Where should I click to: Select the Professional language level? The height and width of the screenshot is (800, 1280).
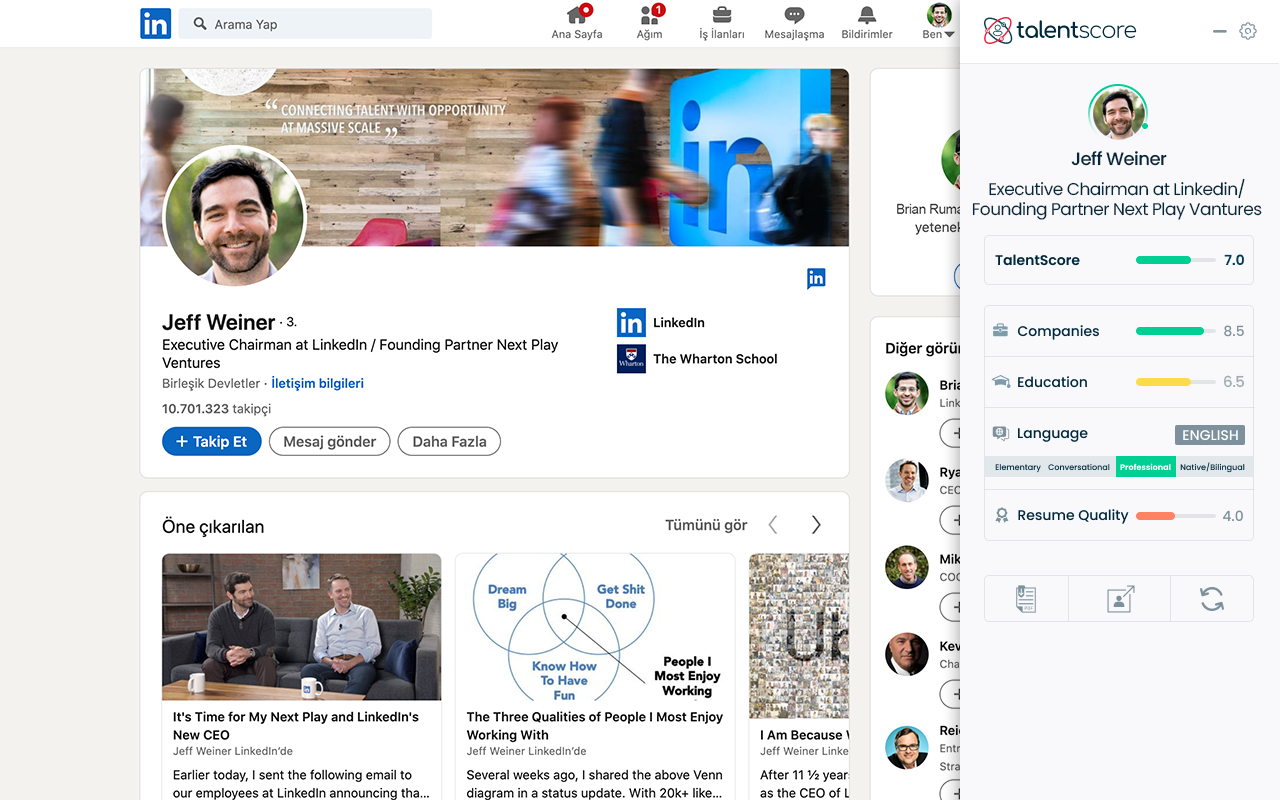(x=1145, y=467)
